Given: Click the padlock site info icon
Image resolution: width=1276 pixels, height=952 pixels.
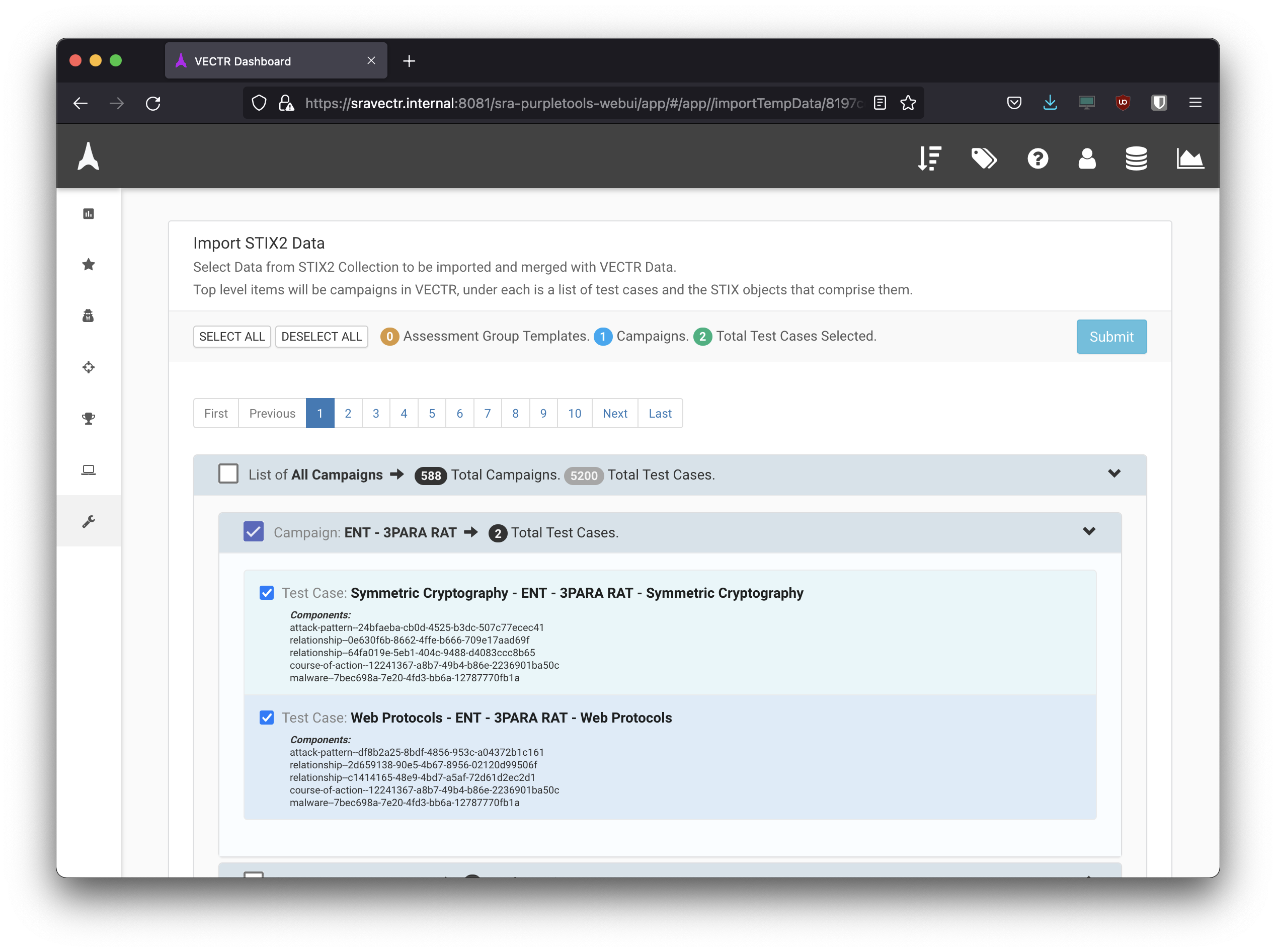Looking at the screenshot, I should click(286, 103).
